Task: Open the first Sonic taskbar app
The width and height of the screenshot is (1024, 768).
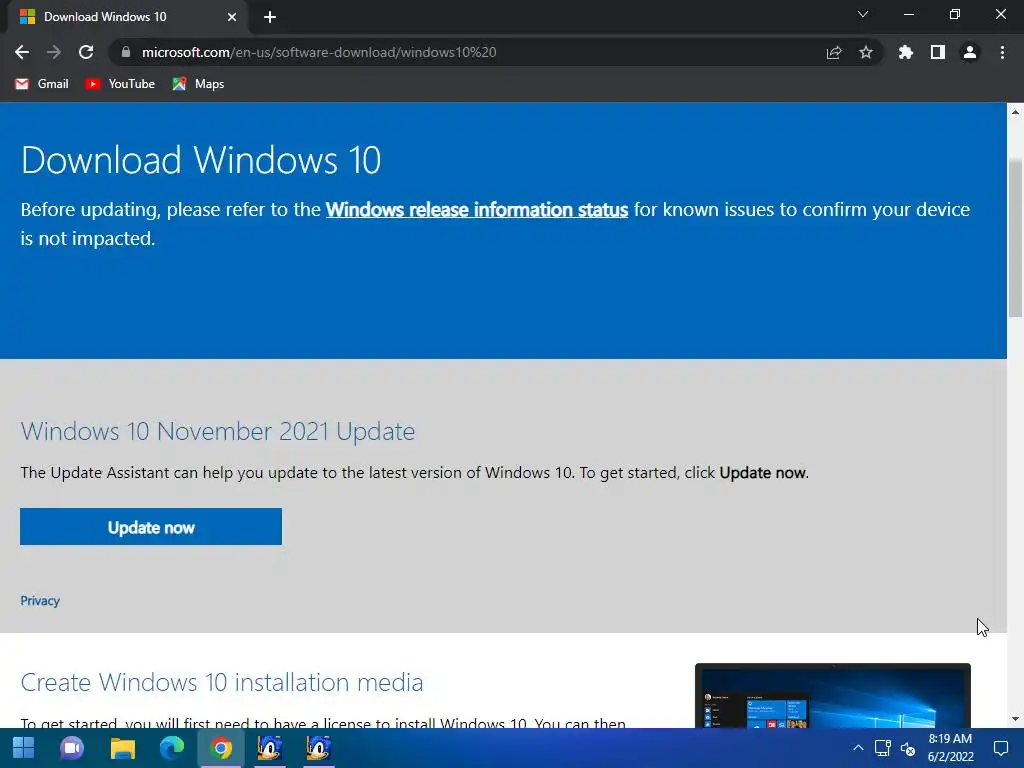Action: 269,748
